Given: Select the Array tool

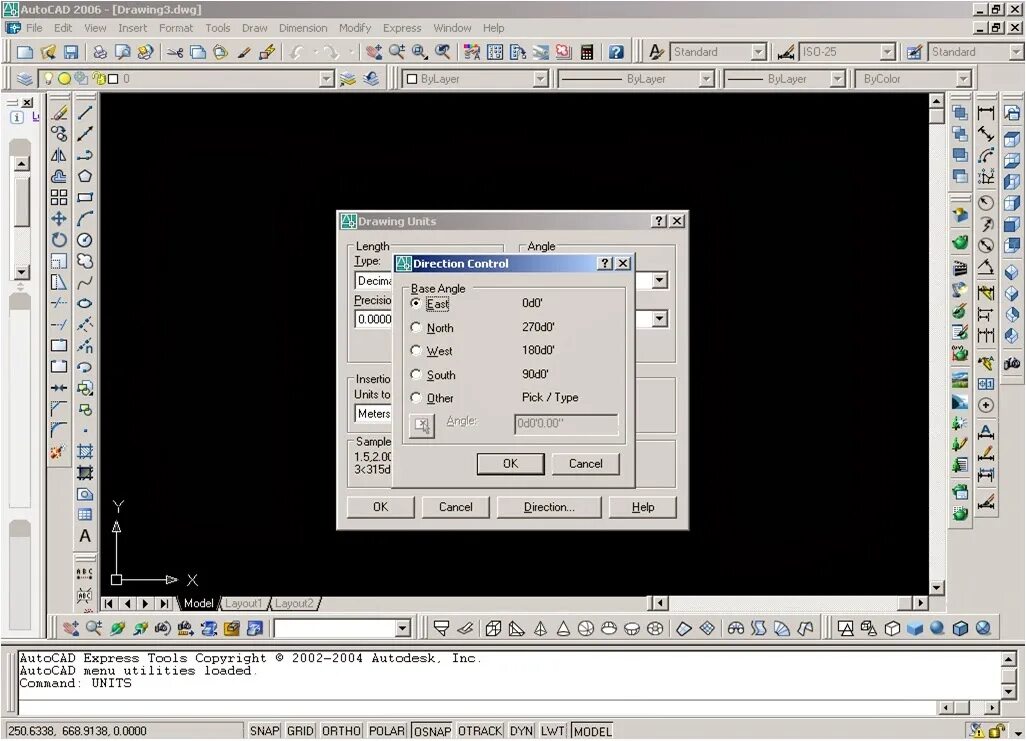Looking at the screenshot, I should click(x=59, y=197).
